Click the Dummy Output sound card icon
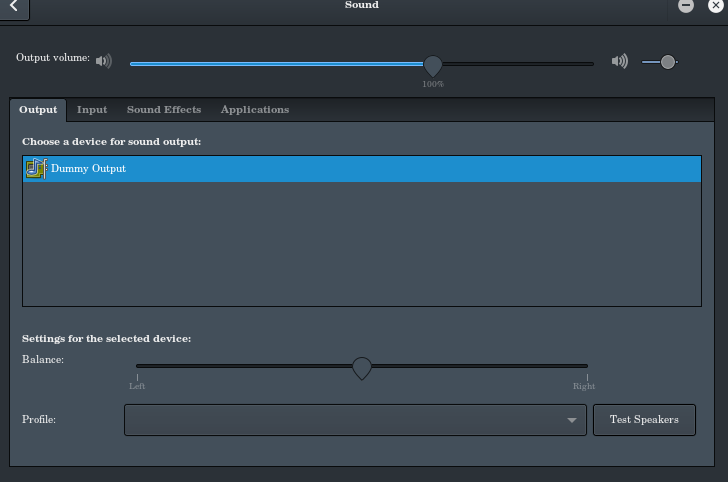728x482 pixels. [36, 169]
